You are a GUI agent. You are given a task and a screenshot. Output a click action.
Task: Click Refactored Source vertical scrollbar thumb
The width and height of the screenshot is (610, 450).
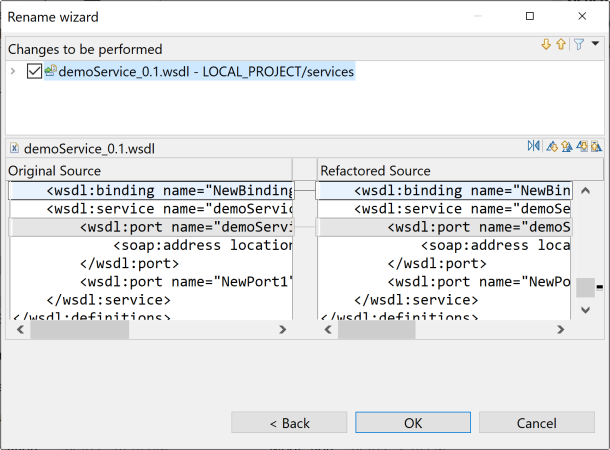[585, 287]
